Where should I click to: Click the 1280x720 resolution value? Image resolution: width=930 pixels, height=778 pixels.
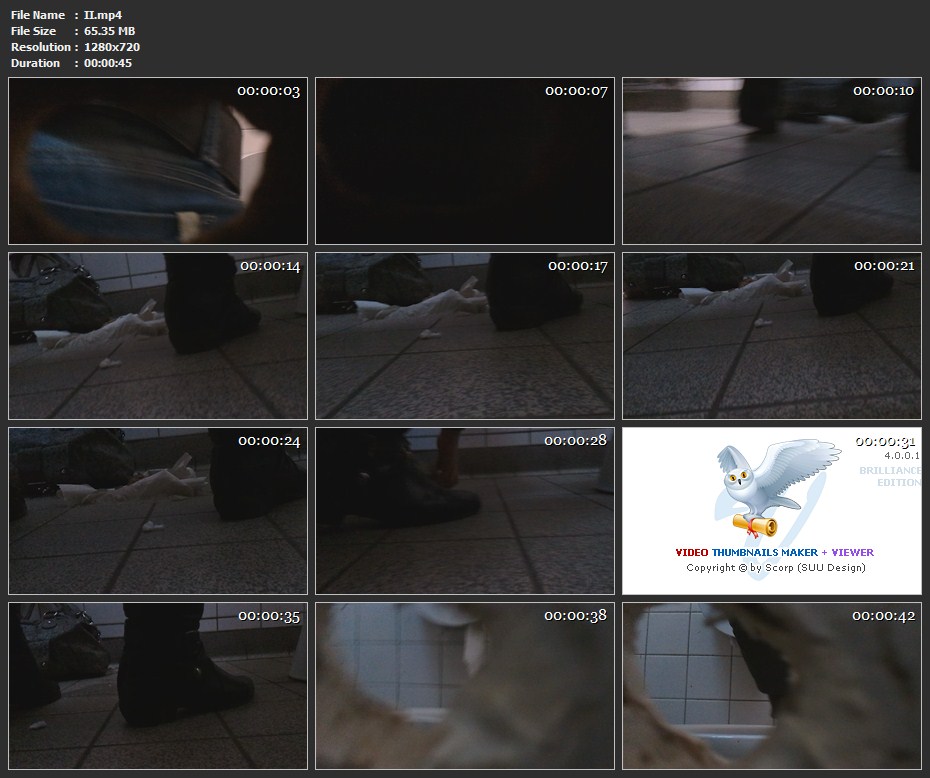(x=112, y=47)
